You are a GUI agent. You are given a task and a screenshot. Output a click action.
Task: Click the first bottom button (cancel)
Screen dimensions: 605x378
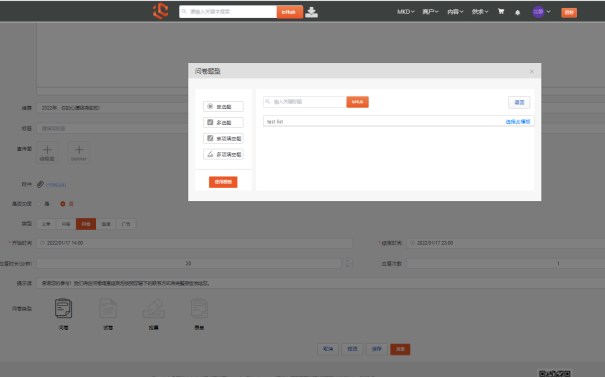(x=328, y=349)
